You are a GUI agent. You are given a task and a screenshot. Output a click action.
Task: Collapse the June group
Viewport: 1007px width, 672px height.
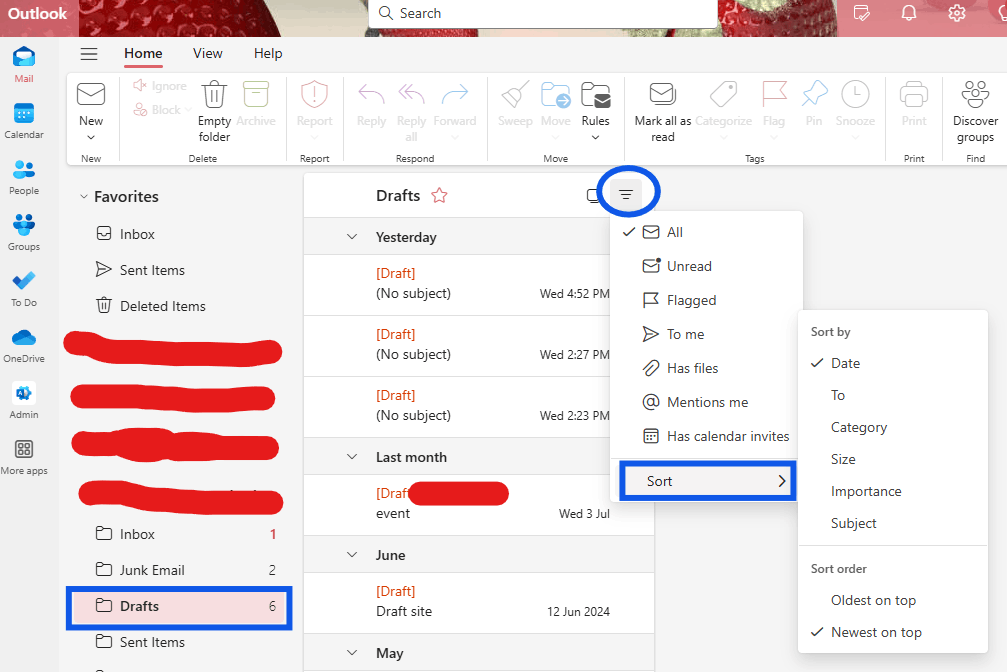pyautogui.click(x=352, y=555)
